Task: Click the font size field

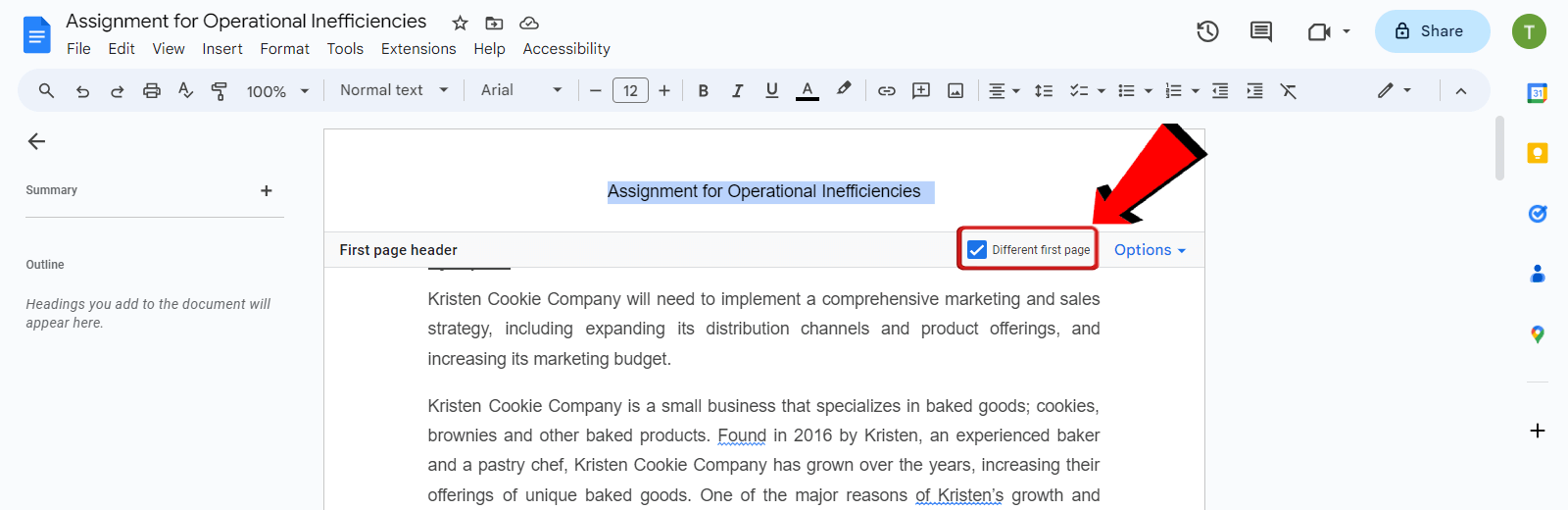Action: 630,90
